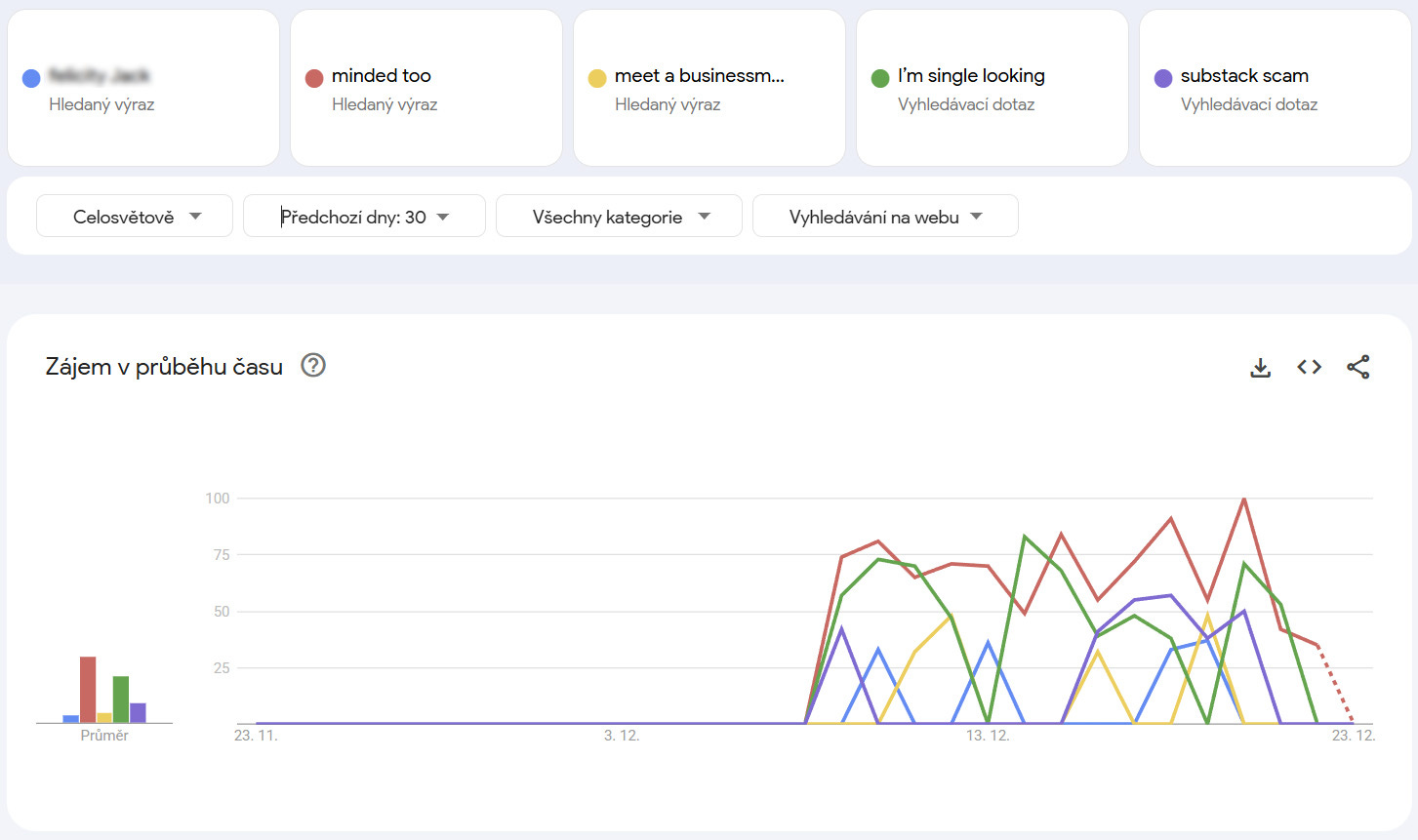Open the embed code icon for the chart
Screen dimensions: 1418x840
[x=1309, y=367]
